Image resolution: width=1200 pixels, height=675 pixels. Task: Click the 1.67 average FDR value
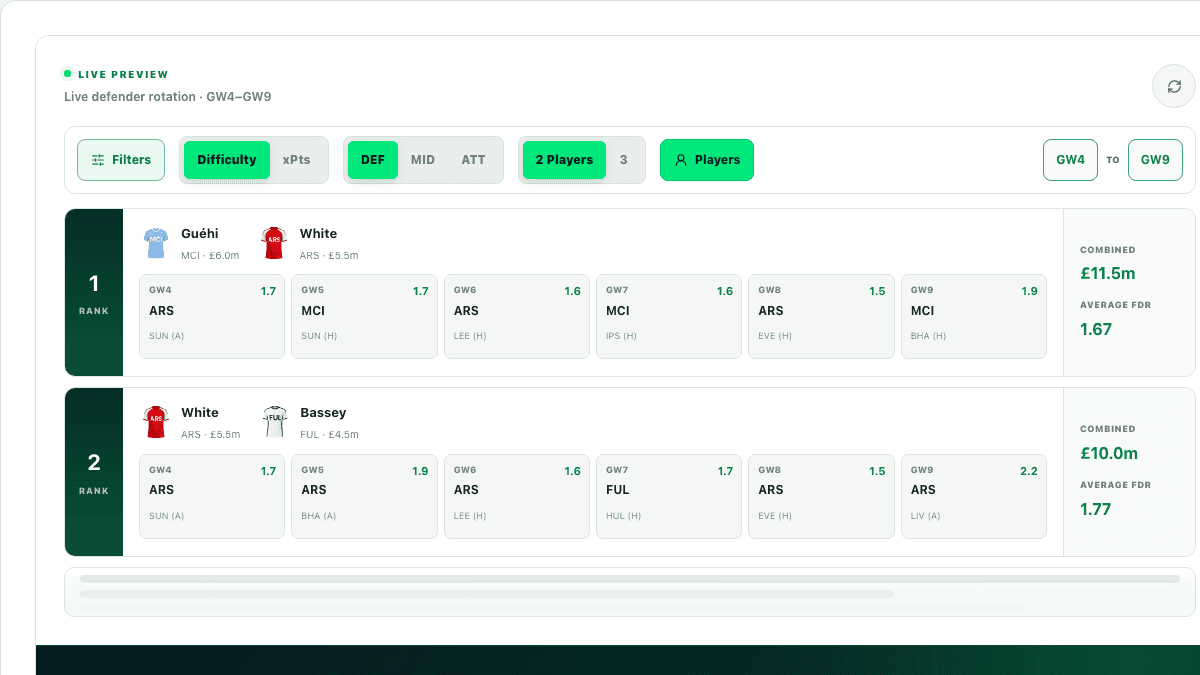coord(1096,329)
